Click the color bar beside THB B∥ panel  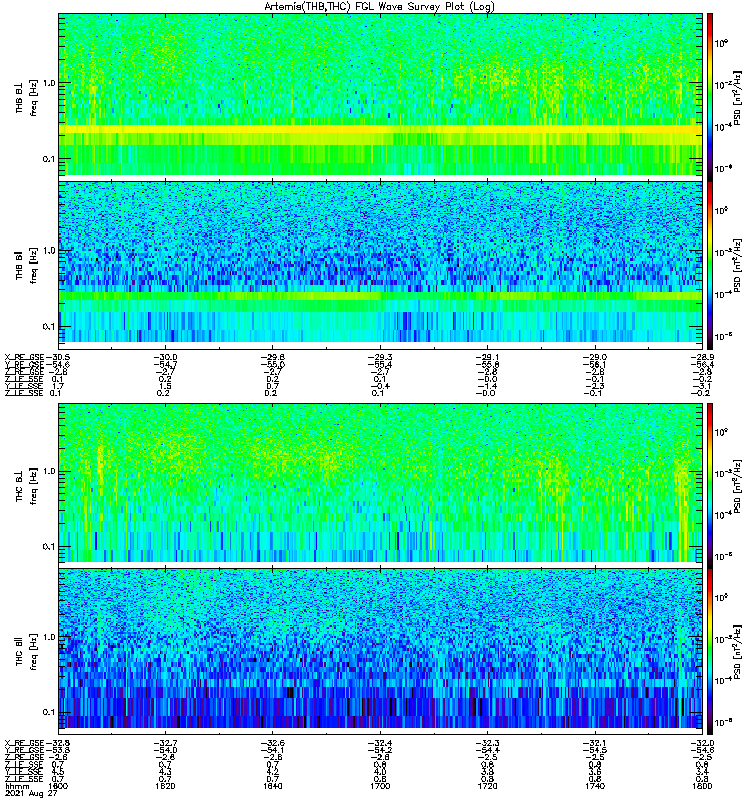point(710,262)
